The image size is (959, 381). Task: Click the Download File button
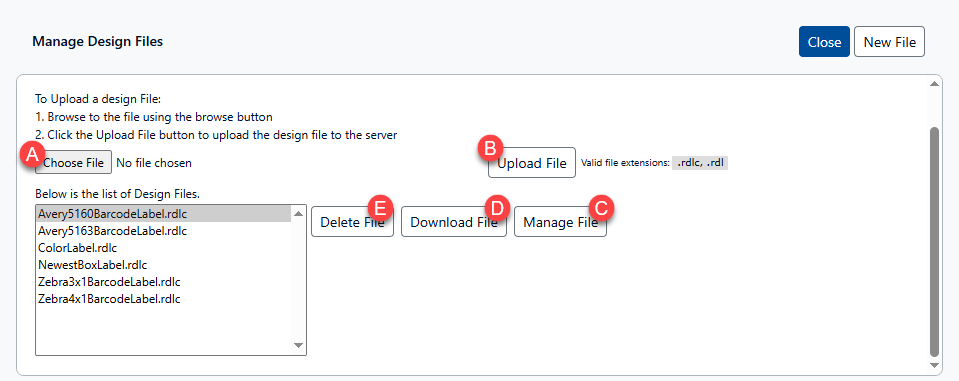tap(454, 221)
